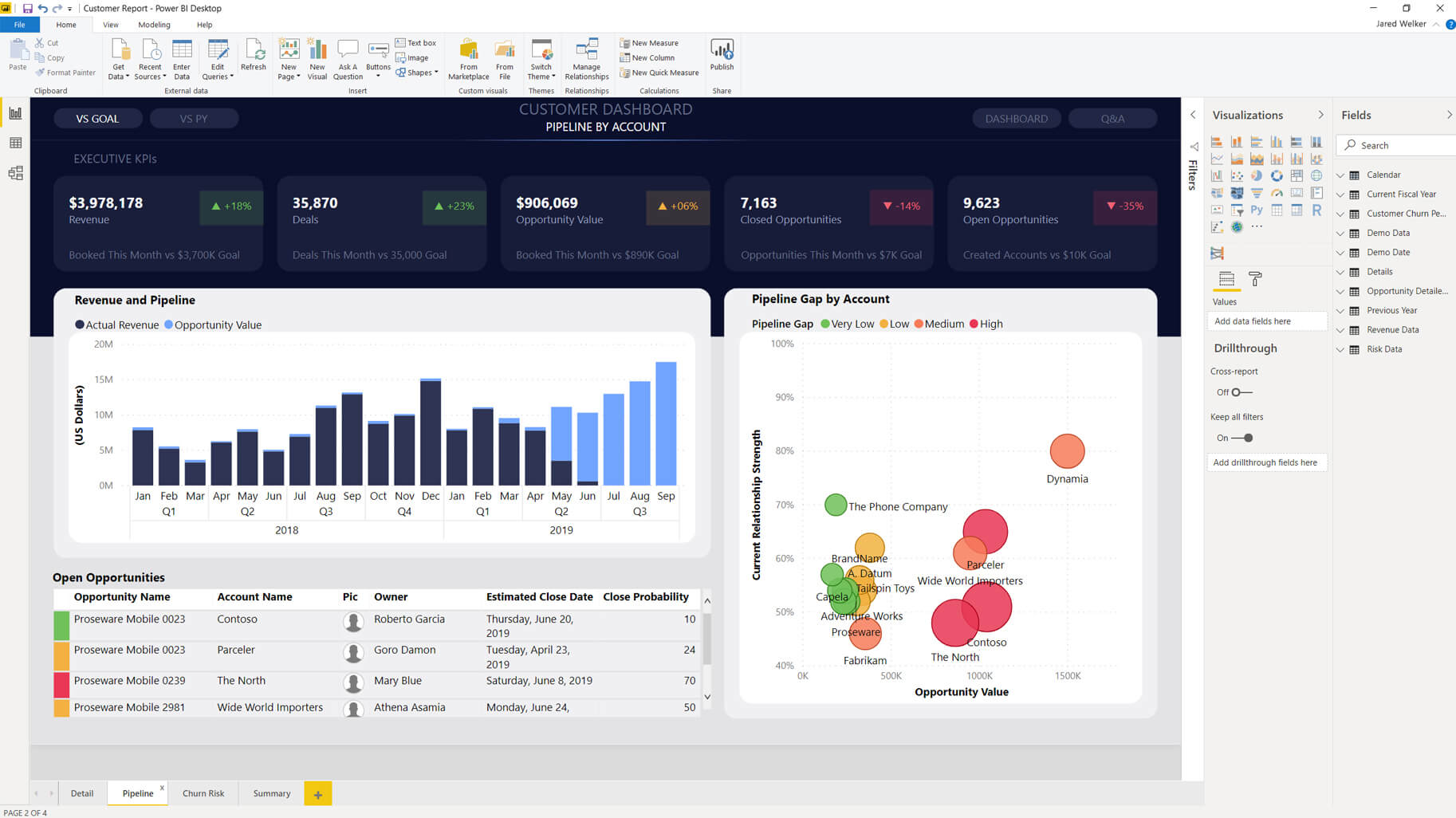Screen dimensions: 1456x818
Task: Select the Python visual icon
Action: click(1257, 210)
